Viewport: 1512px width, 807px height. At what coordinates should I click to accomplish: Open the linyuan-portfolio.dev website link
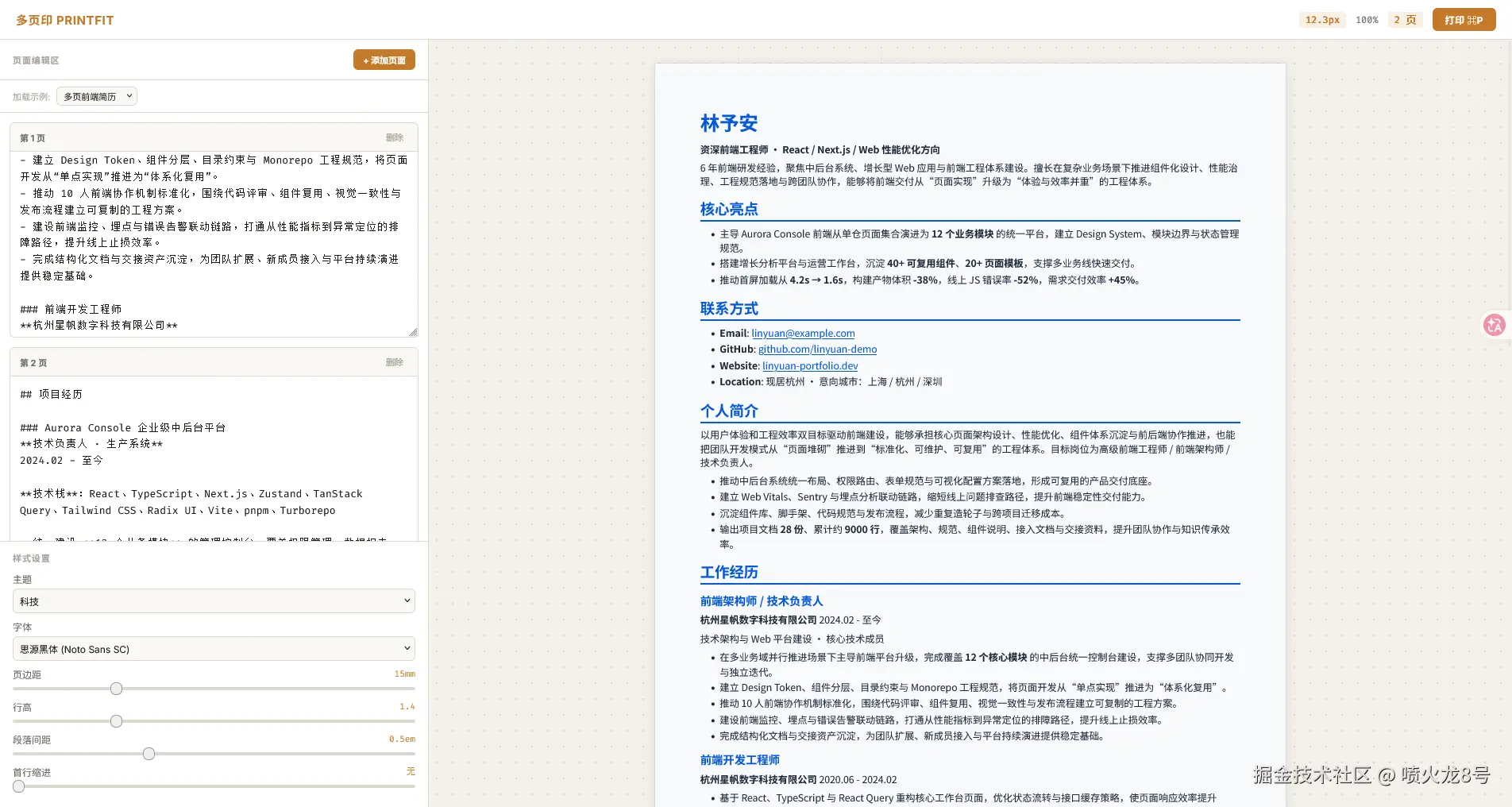click(809, 365)
